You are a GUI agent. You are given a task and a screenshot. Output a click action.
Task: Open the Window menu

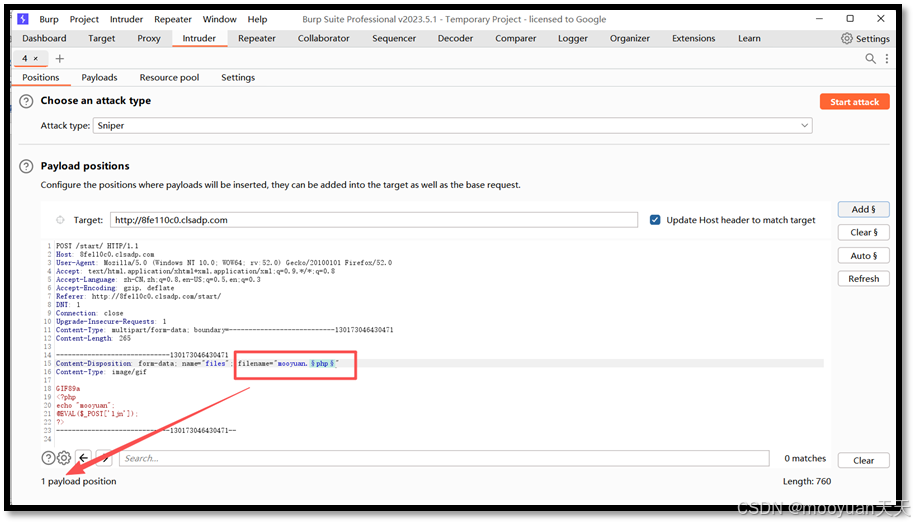(x=219, y=19)
